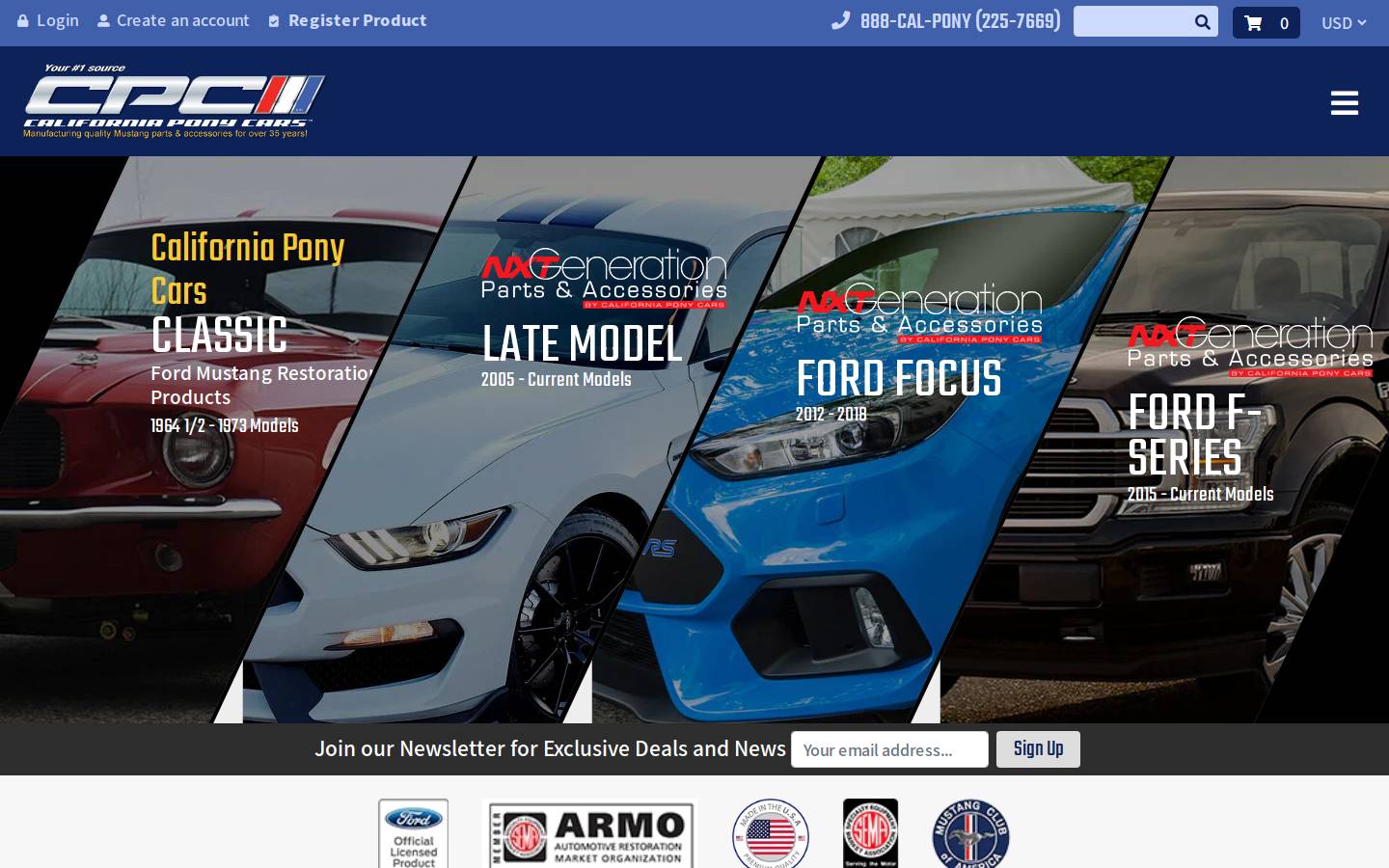The height and width of the screenshot is (868, 1389).
Task: Click the phone handset icon
Action: click(840, 20)
